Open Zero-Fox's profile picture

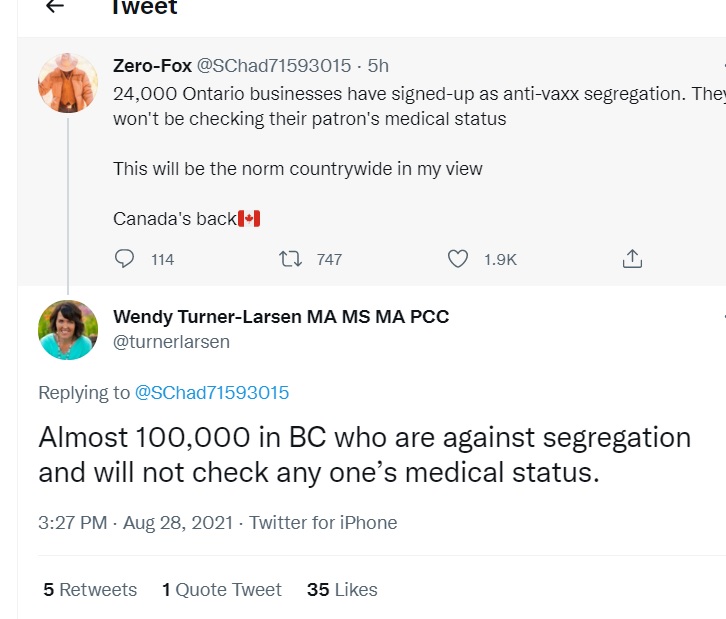pos(68,82)
